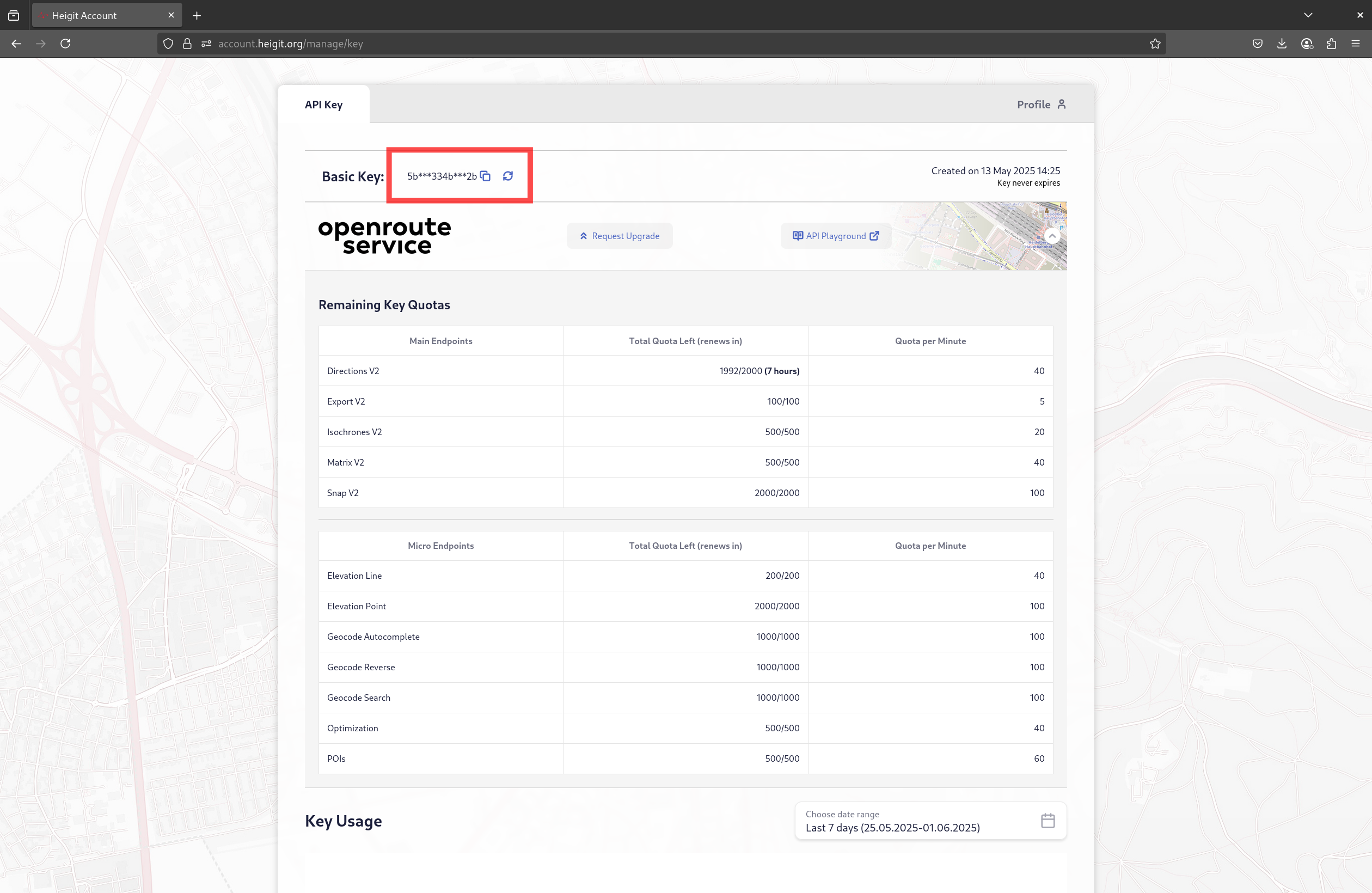1372x893 pixels.
Task: Click the site padlock security icon
Action: [x=187, y=44]
